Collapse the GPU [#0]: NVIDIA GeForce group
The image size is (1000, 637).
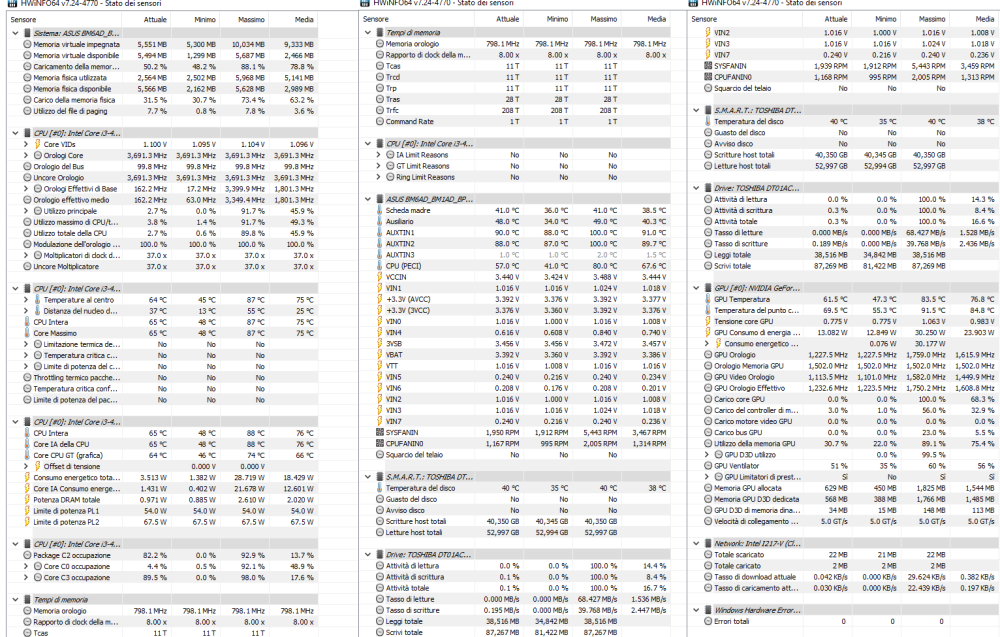[696, 288]
